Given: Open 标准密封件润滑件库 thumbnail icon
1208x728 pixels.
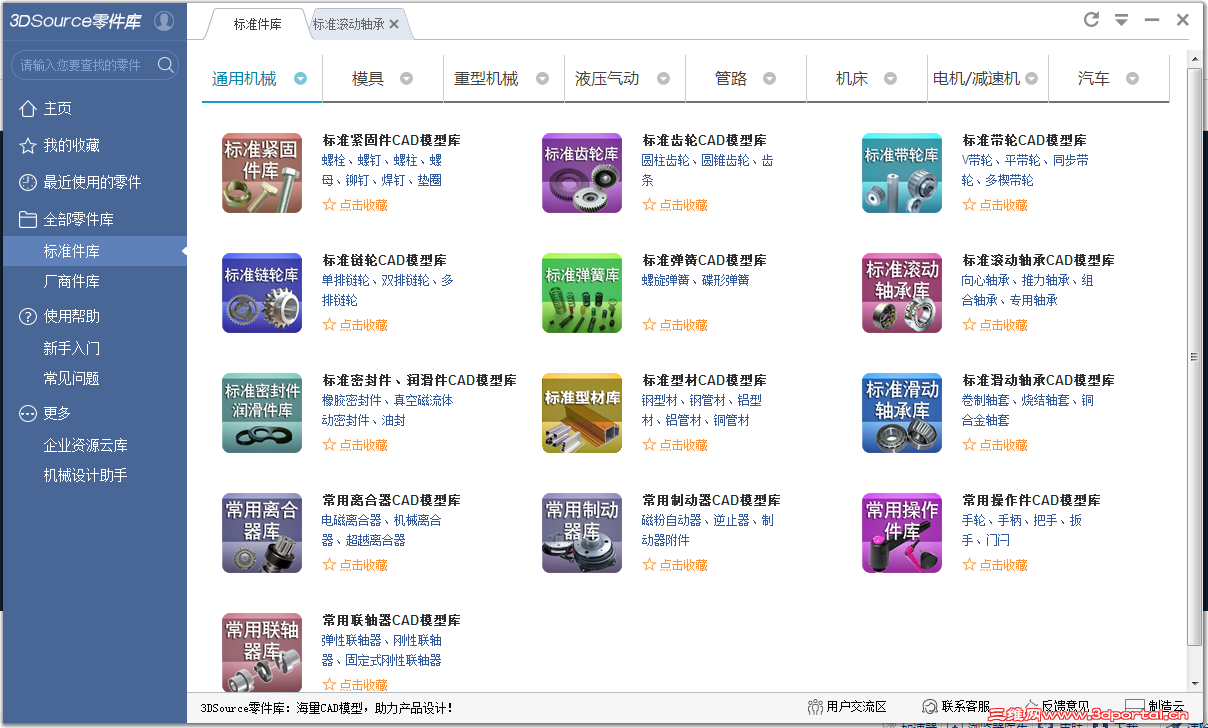Looking at the screenshot, I should (x=262, y=413).
